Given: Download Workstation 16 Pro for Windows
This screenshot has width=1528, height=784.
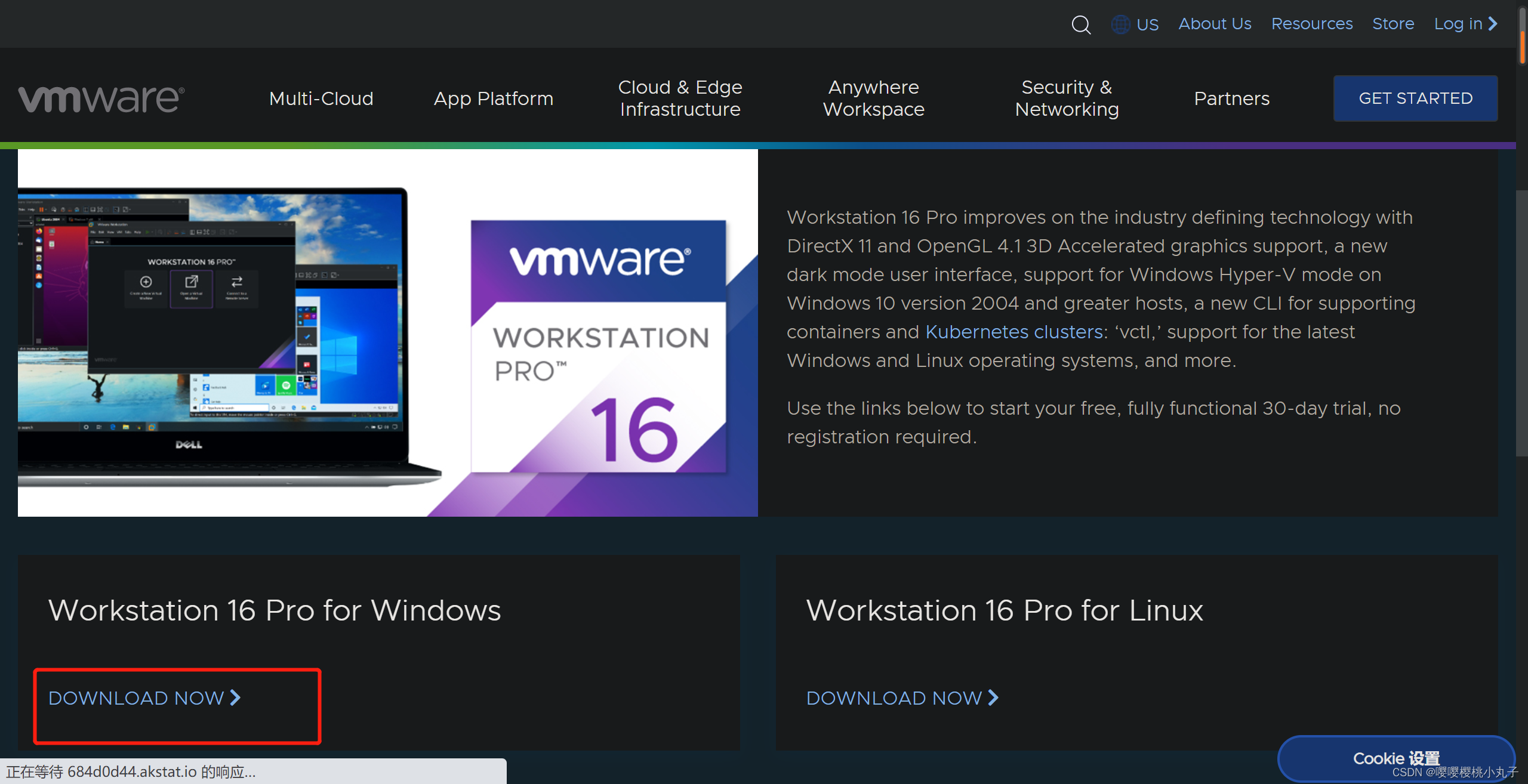Looking at the screenshot, I should [144, 698].
